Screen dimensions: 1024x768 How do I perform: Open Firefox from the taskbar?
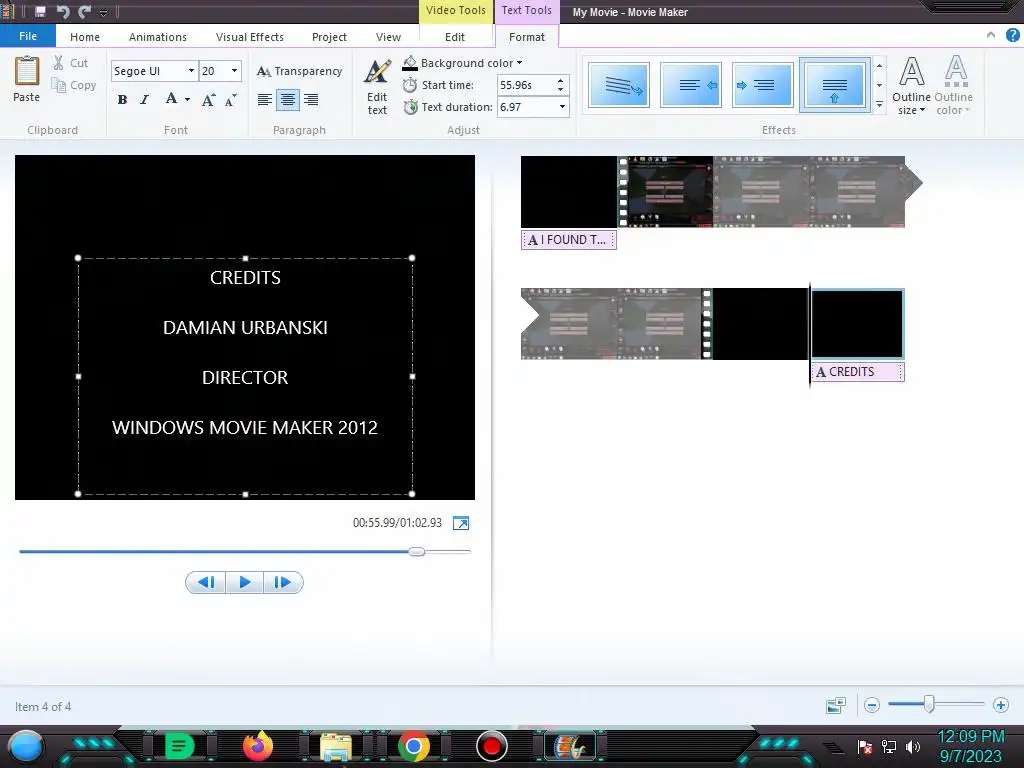[257, 746]
